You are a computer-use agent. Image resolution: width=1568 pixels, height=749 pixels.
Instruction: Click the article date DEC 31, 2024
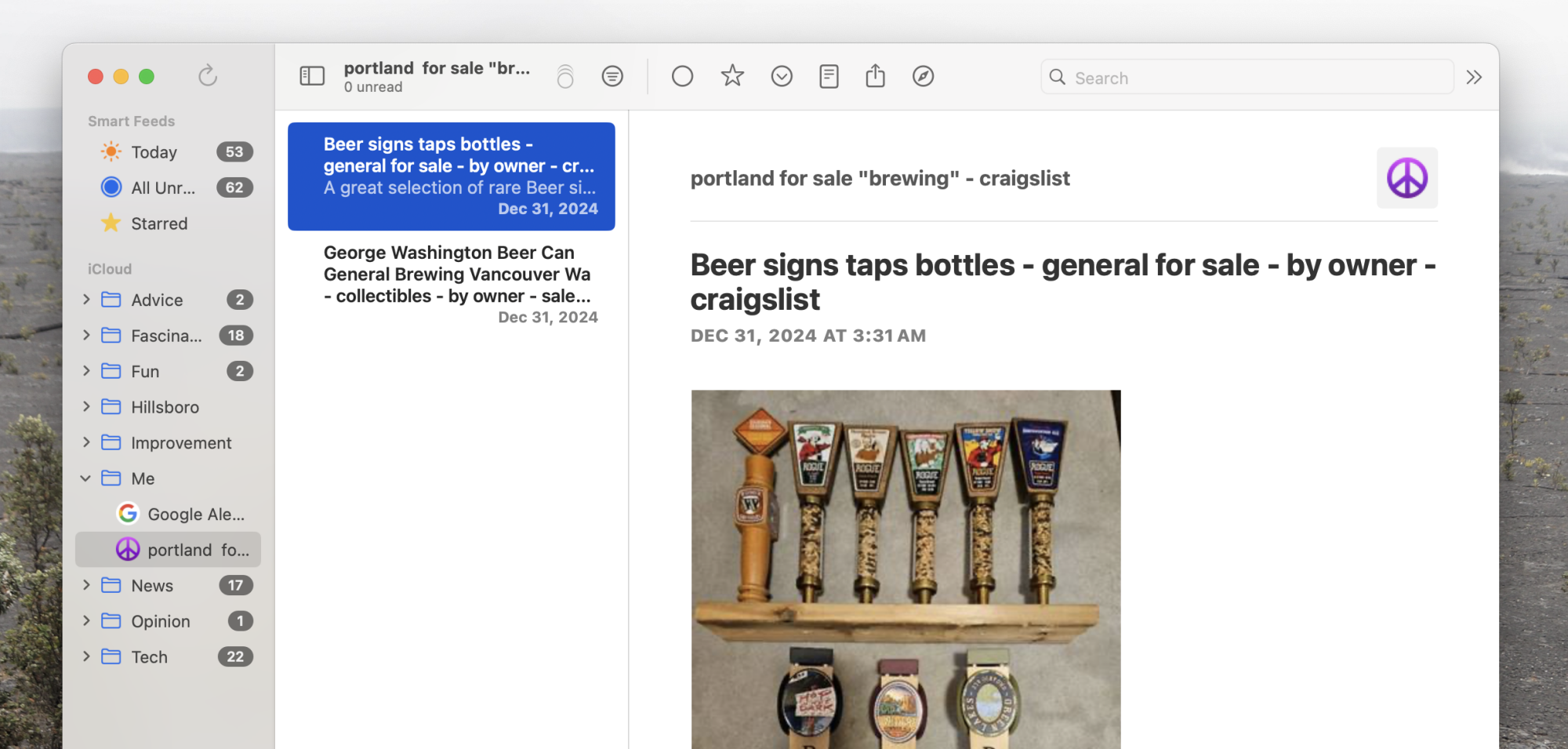pos(808,336)
